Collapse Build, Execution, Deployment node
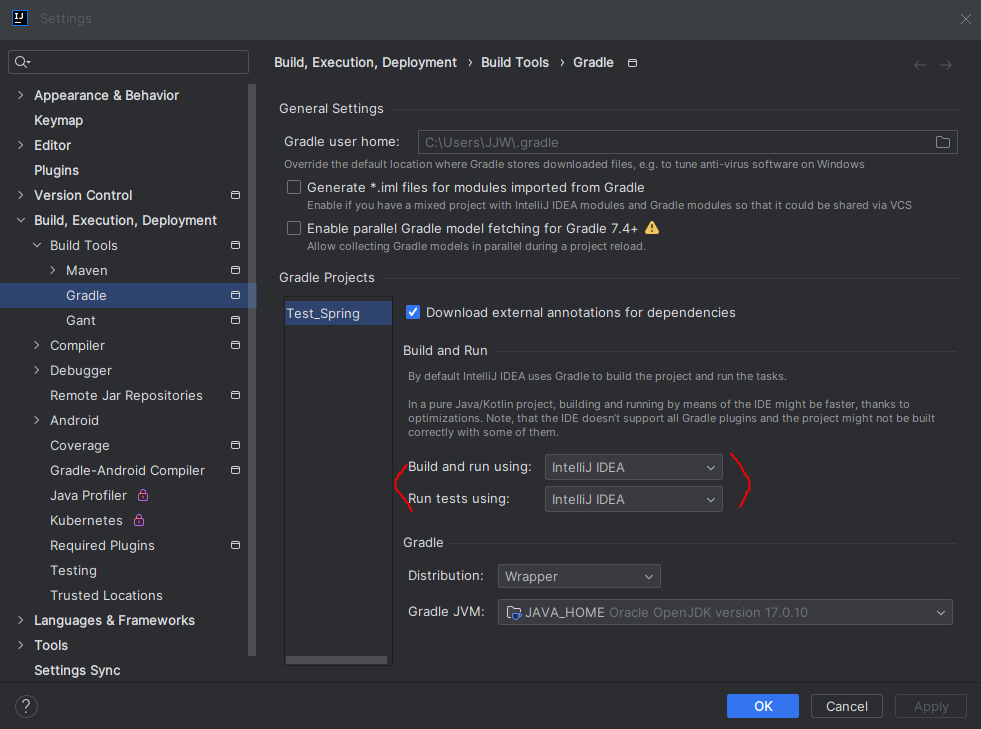This screenshot has width=981, height=729. pyautogui.click(x=21, y=220)
